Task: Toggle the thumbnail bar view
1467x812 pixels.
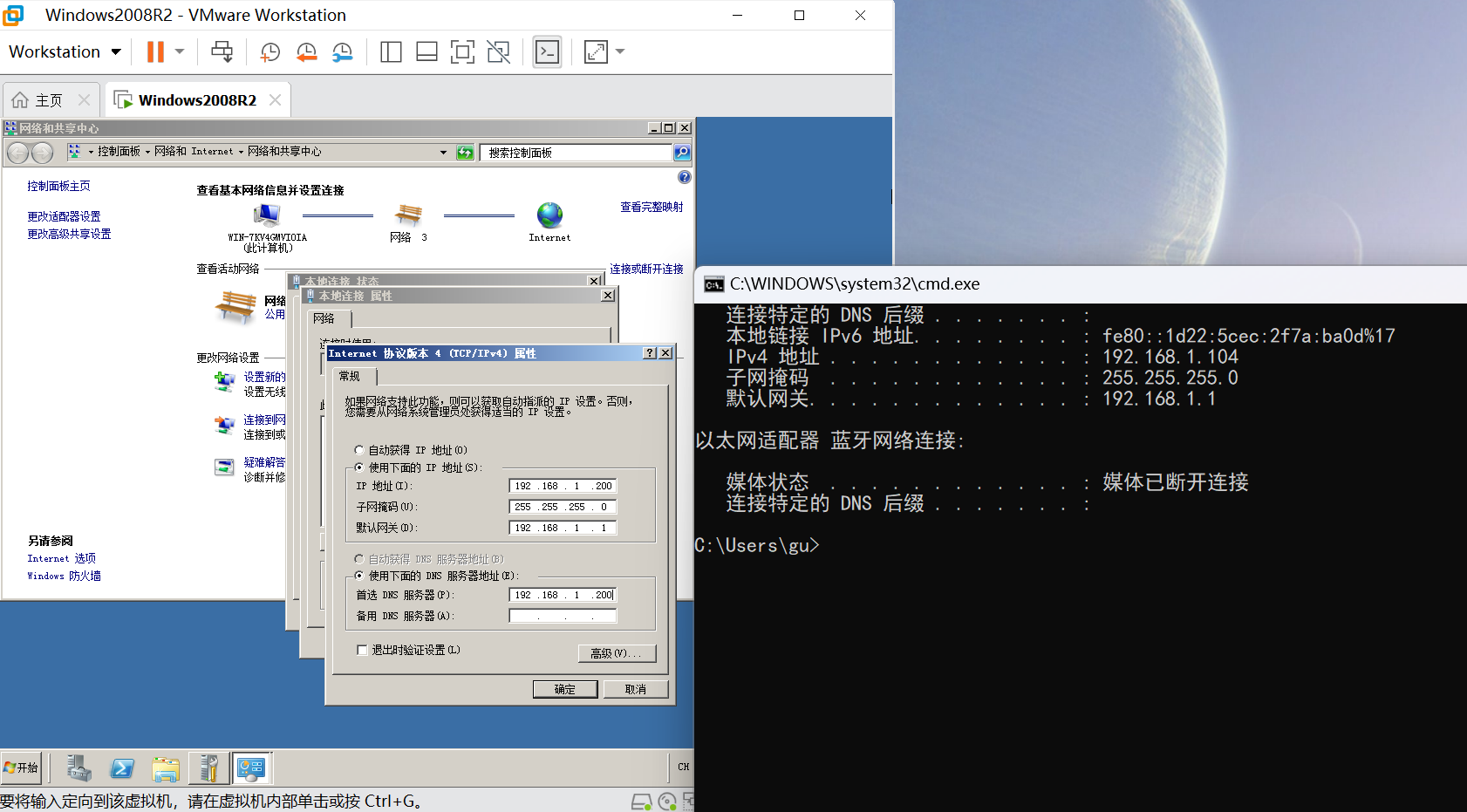Action: [x=426, y=52]
